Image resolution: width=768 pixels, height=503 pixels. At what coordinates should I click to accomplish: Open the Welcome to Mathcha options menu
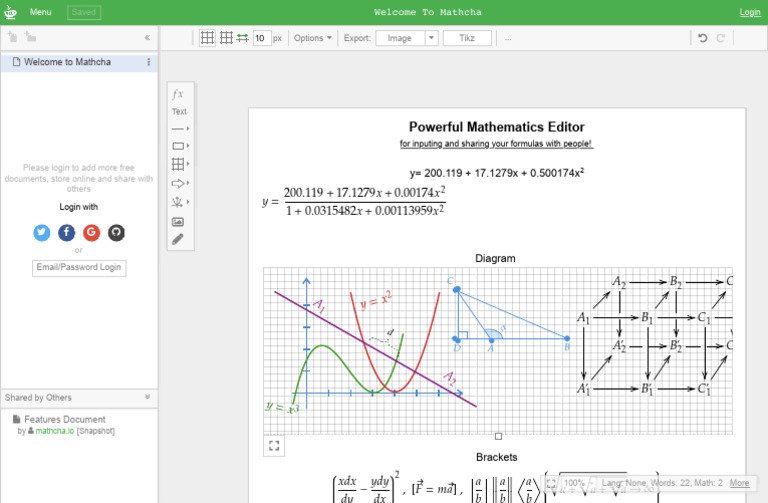pyautogui.click(x=149, y=62)
